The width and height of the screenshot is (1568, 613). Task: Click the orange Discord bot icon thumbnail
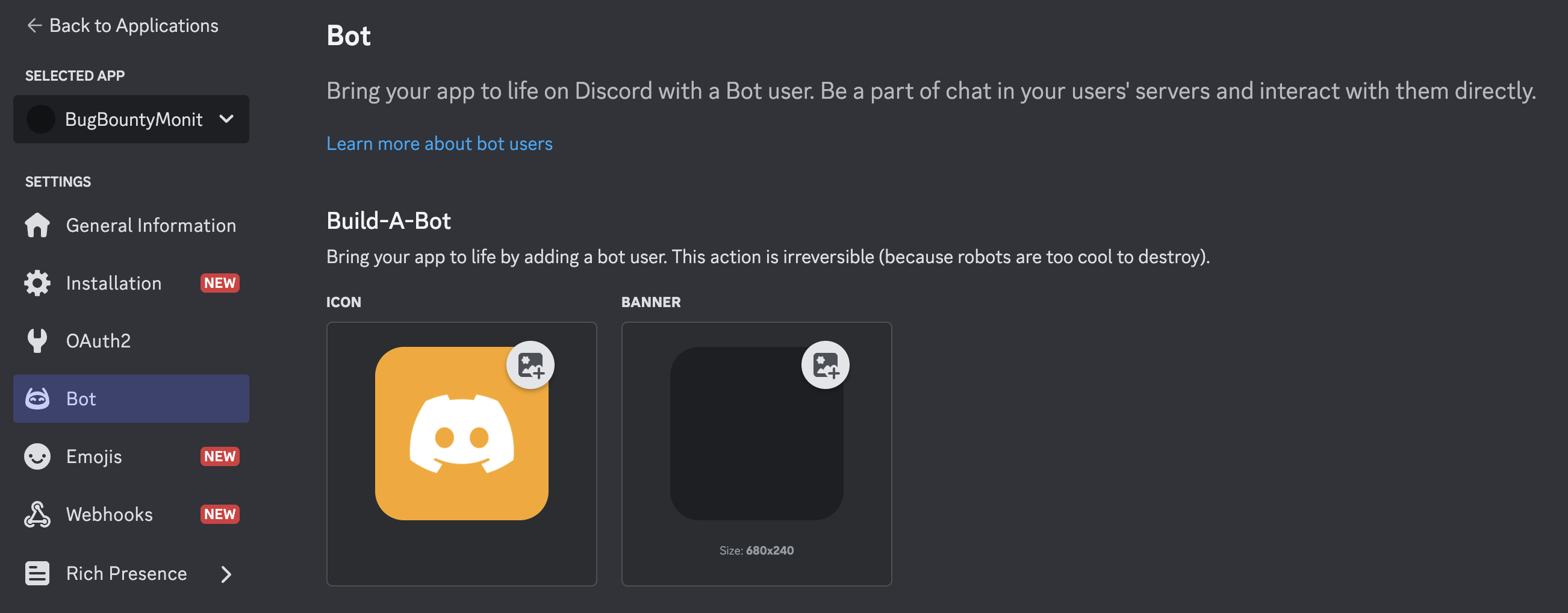pyautogui.click(x=461, y=434)
